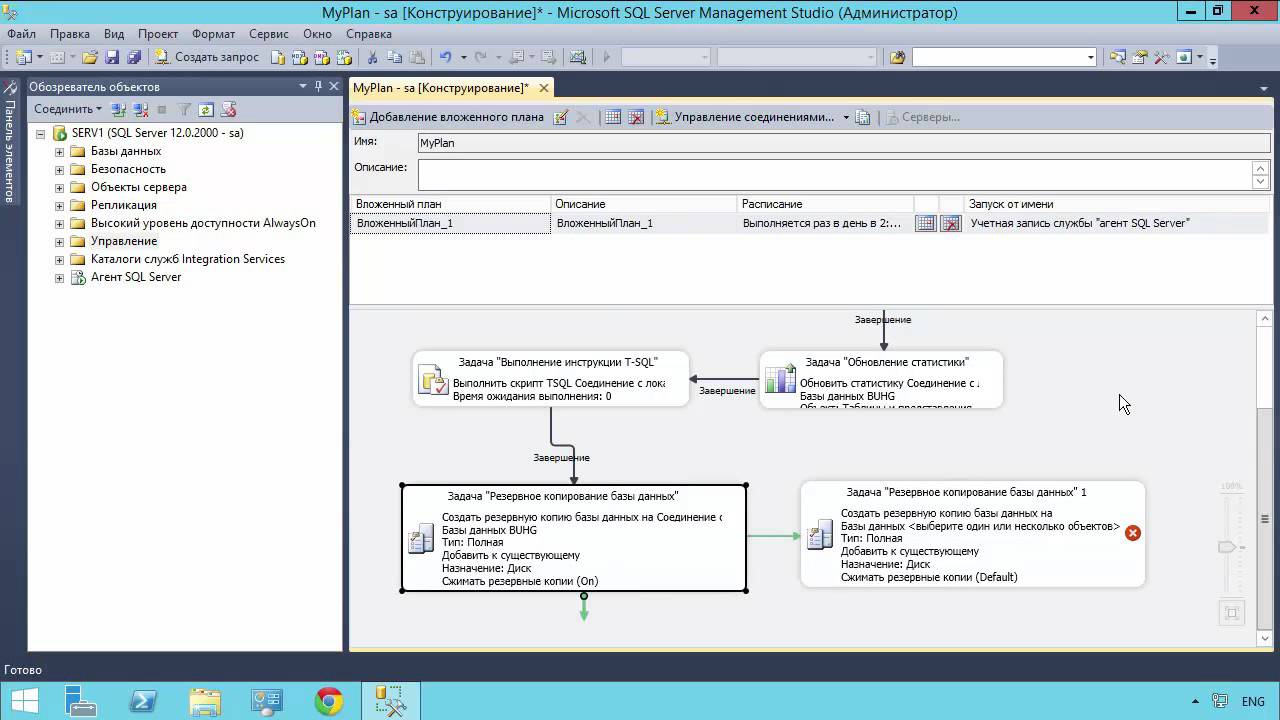Pin the Object Explorer panel
The width and height of the screenshot is (1280, 720).
point(318,87)
